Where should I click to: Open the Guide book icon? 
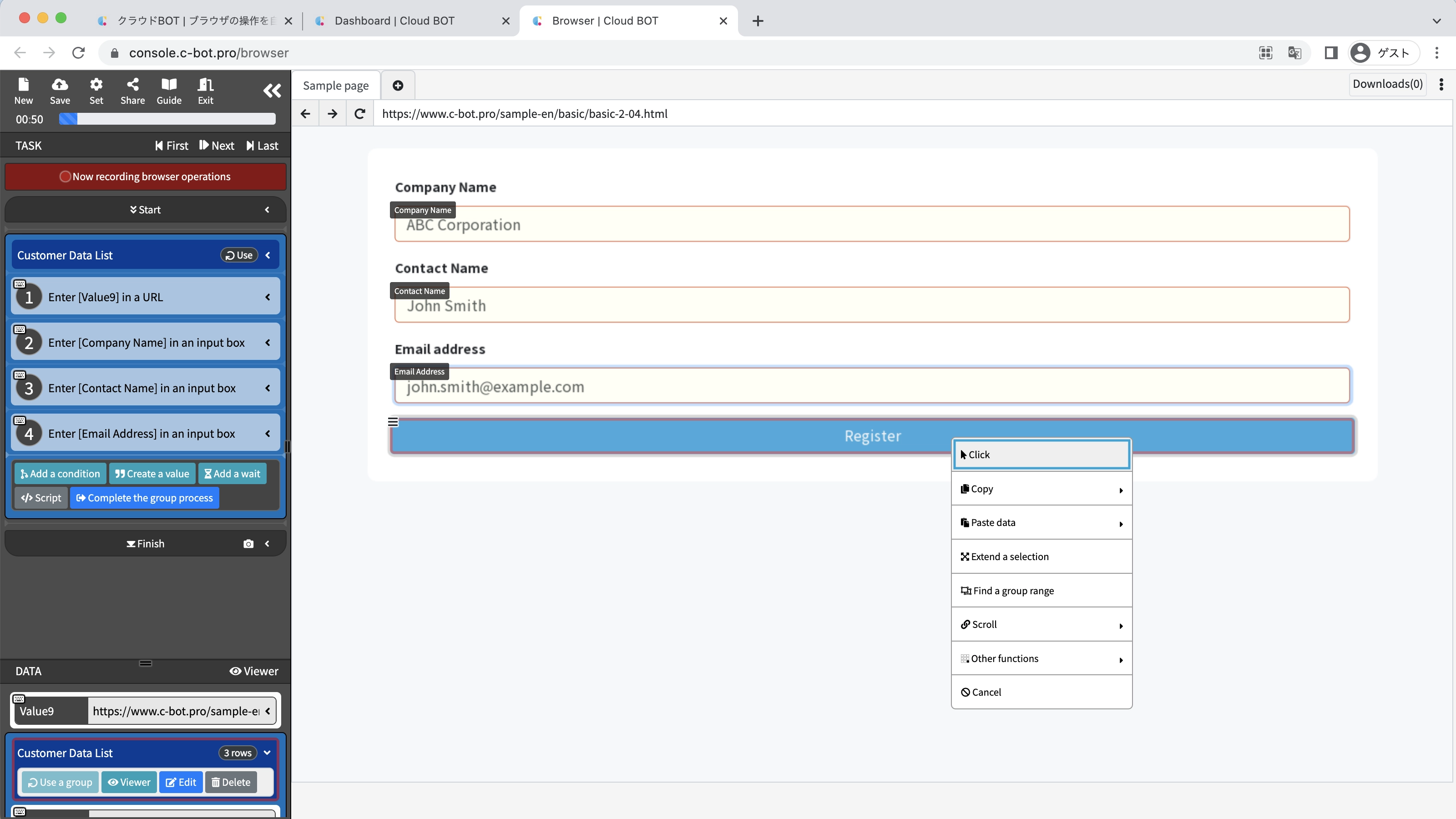click(169, 91)
